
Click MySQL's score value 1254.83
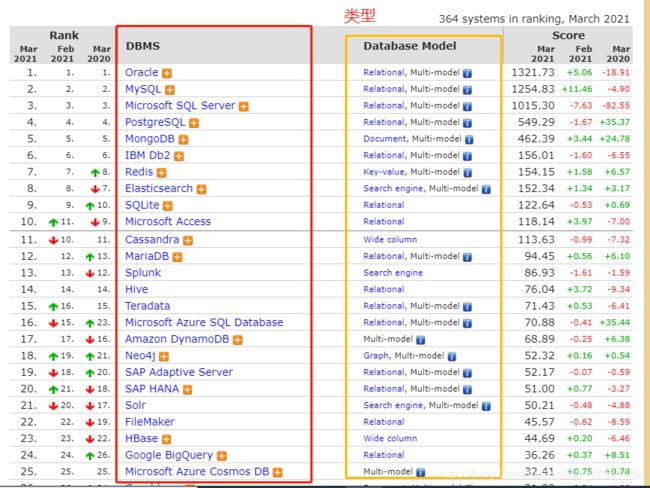[533, 89]
